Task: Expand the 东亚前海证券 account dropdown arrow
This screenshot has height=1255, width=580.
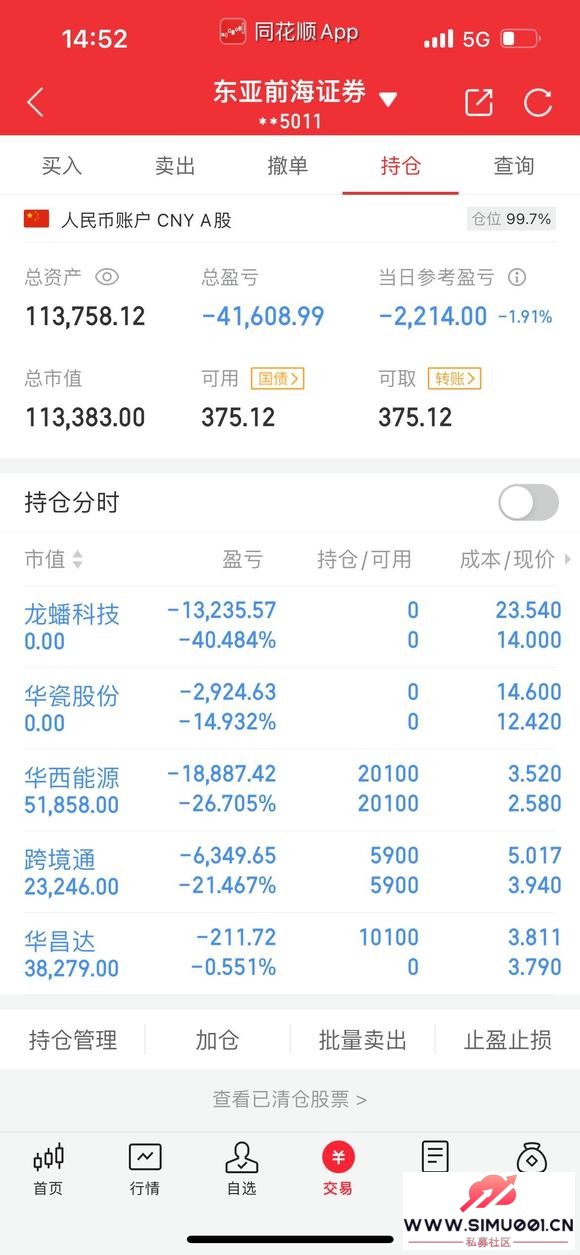Action: [388, 98]
